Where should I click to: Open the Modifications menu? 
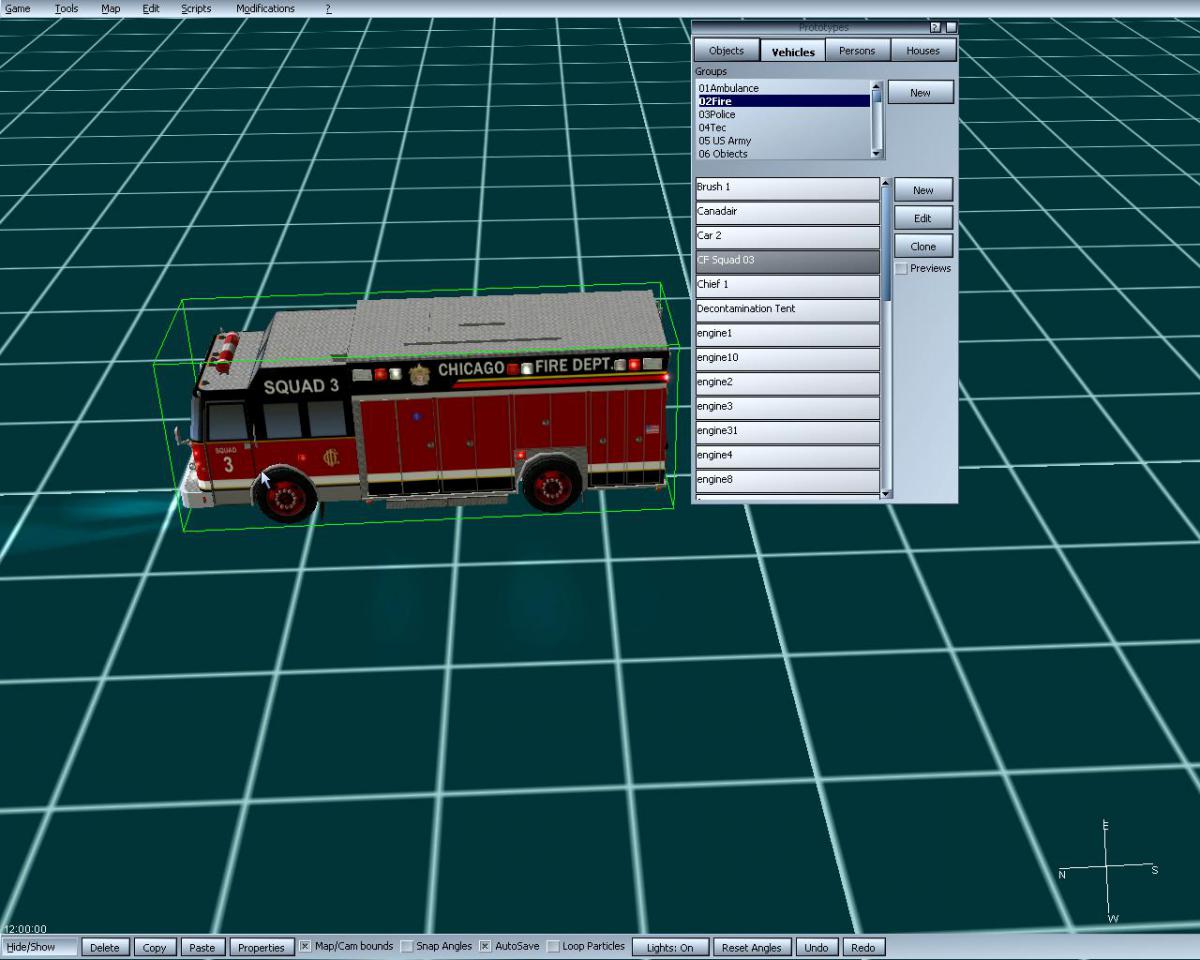coord(265,8)
